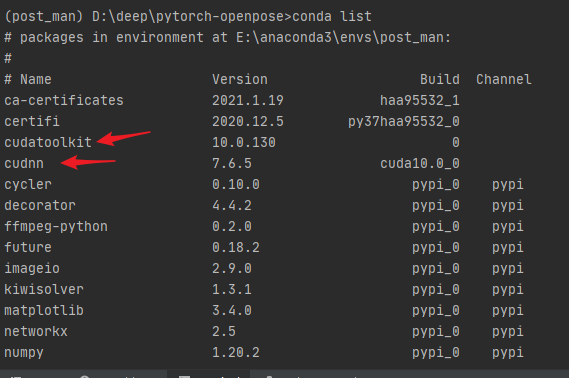Select the 'numpy' package name

click(x=24, y=353)
